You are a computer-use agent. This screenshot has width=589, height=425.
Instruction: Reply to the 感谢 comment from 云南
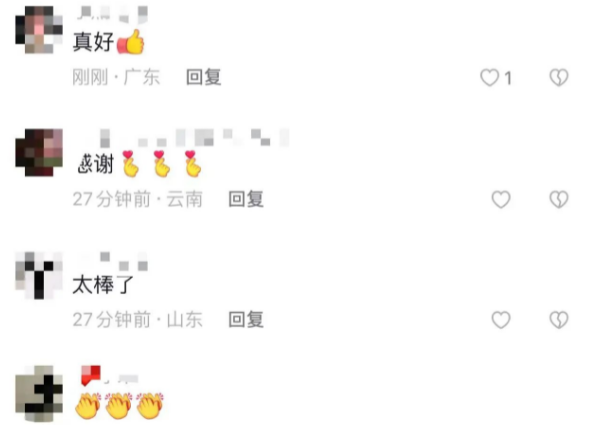point(246,199)
